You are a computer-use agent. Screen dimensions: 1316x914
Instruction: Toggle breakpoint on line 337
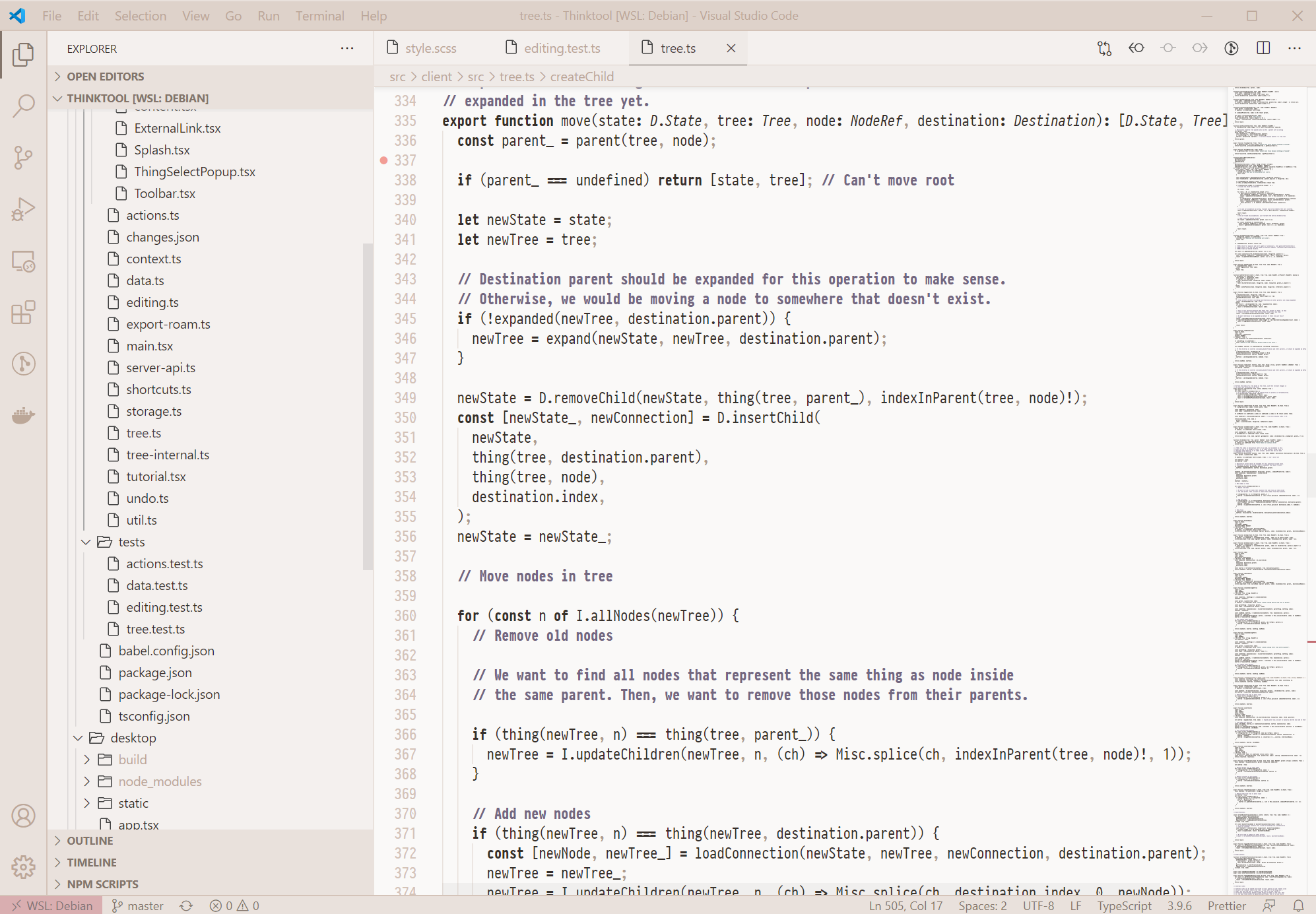384,160
